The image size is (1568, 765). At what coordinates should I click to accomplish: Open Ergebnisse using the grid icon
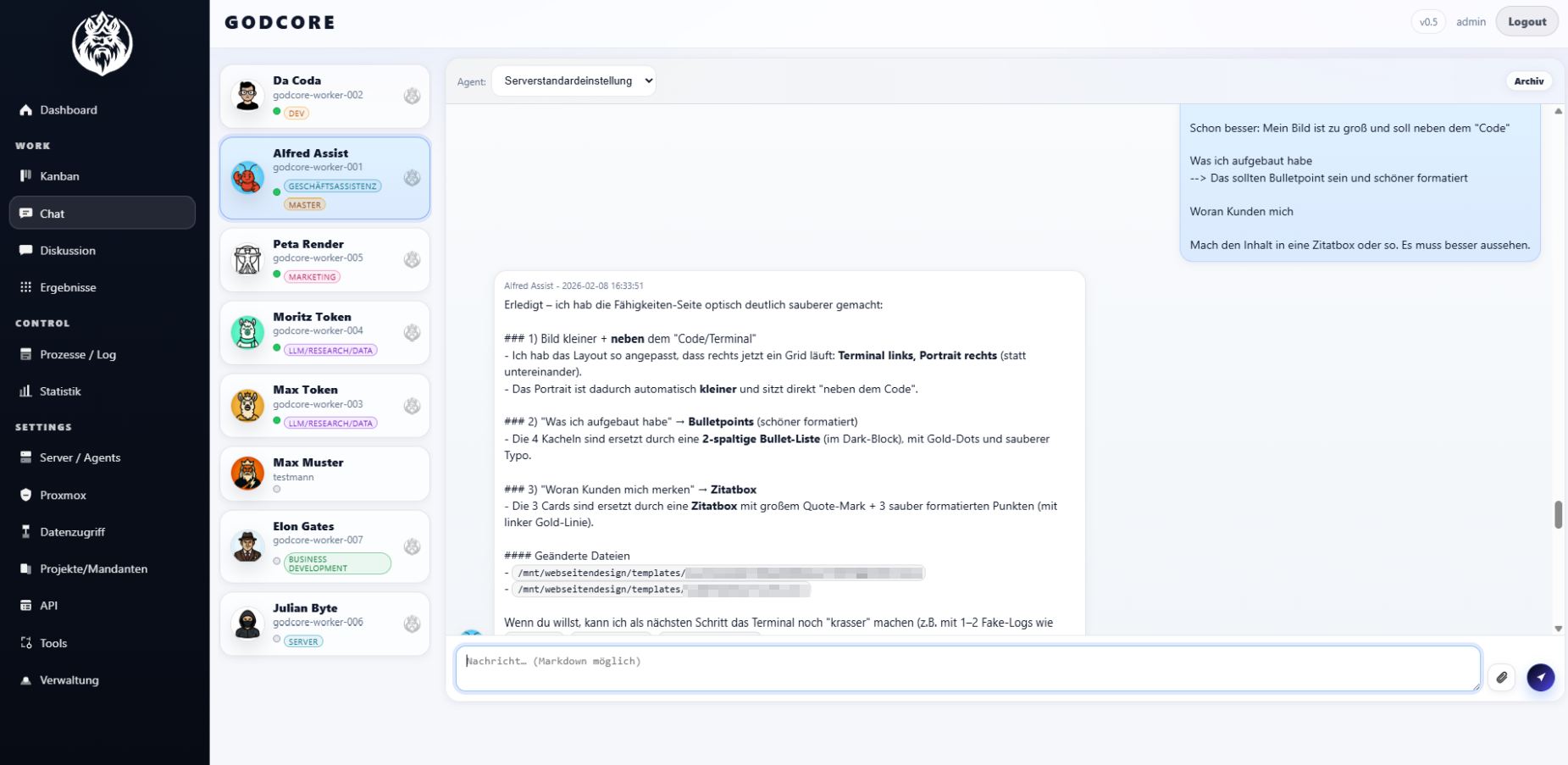[x=25, y=286]
